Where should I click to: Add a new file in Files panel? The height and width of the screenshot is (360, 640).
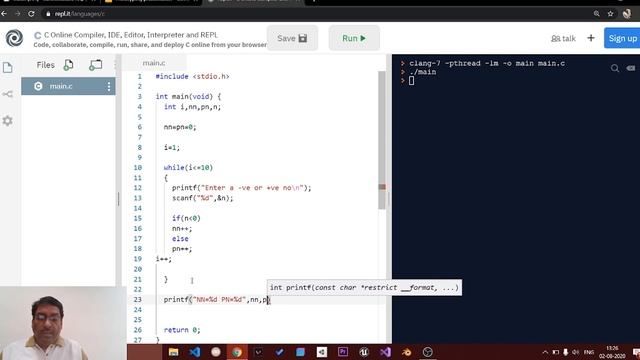(x=69, y=64)
